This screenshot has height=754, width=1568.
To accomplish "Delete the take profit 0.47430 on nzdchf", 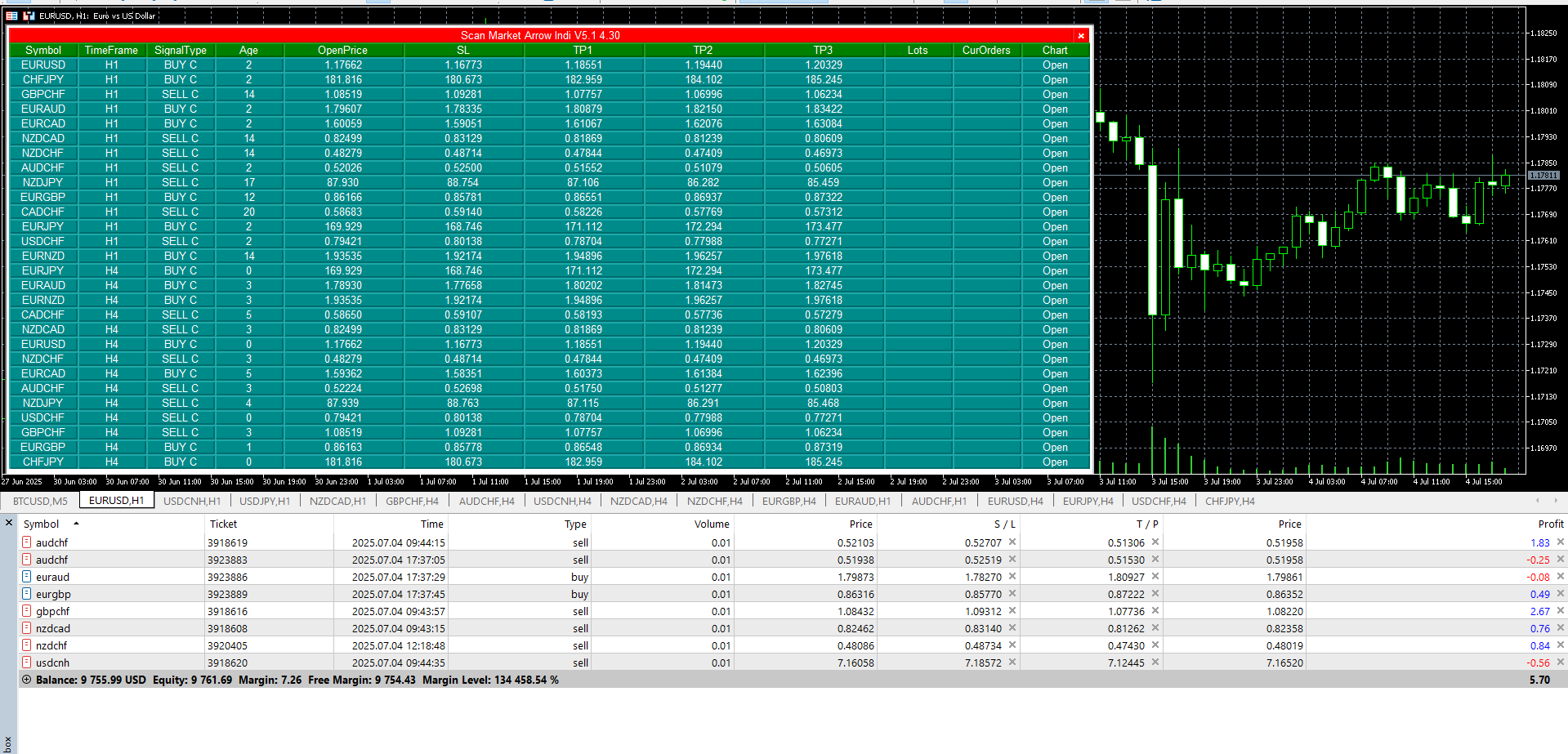I will 1155,645.
